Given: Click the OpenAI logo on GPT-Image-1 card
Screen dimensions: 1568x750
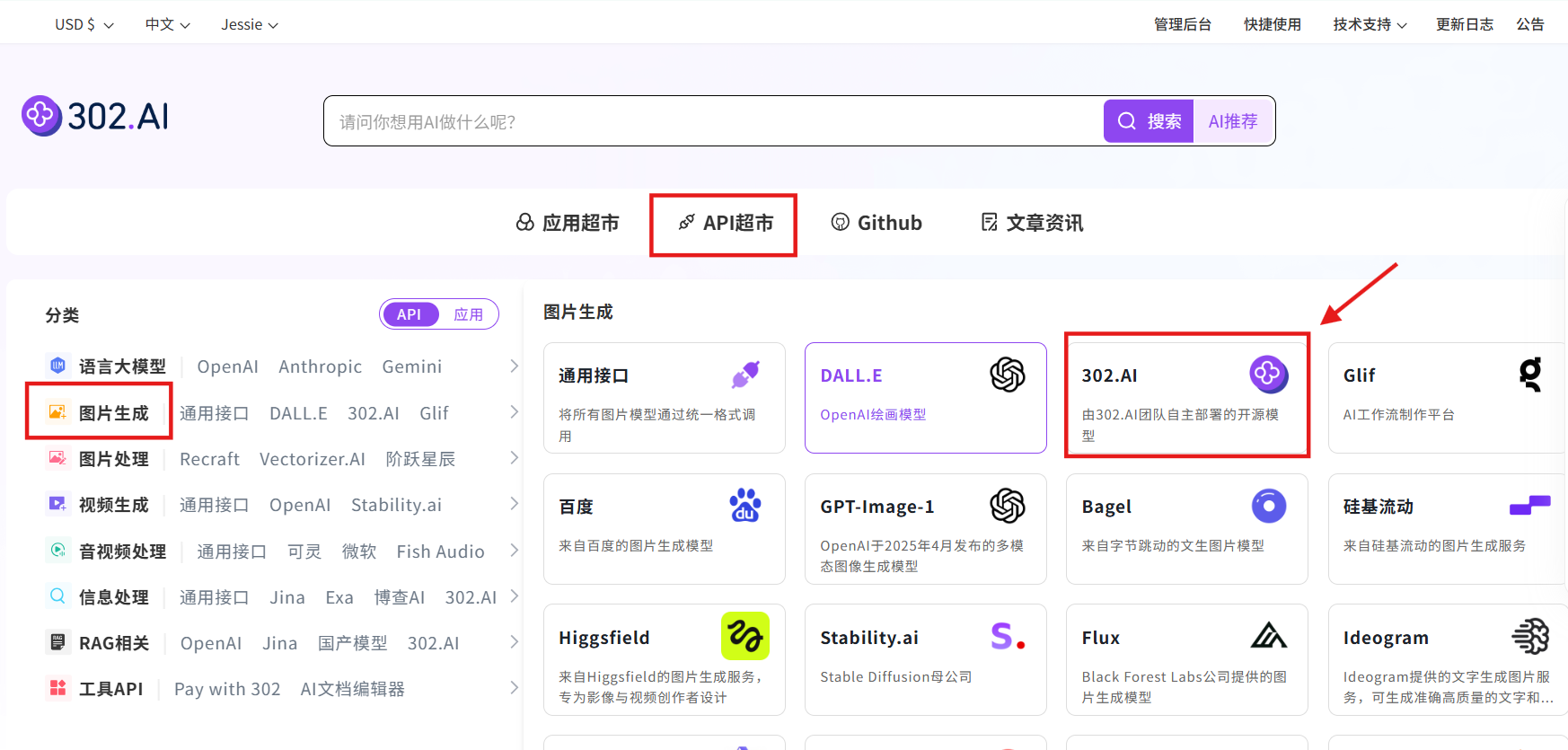Looking at the screenshot, I should pos(1008,506).
